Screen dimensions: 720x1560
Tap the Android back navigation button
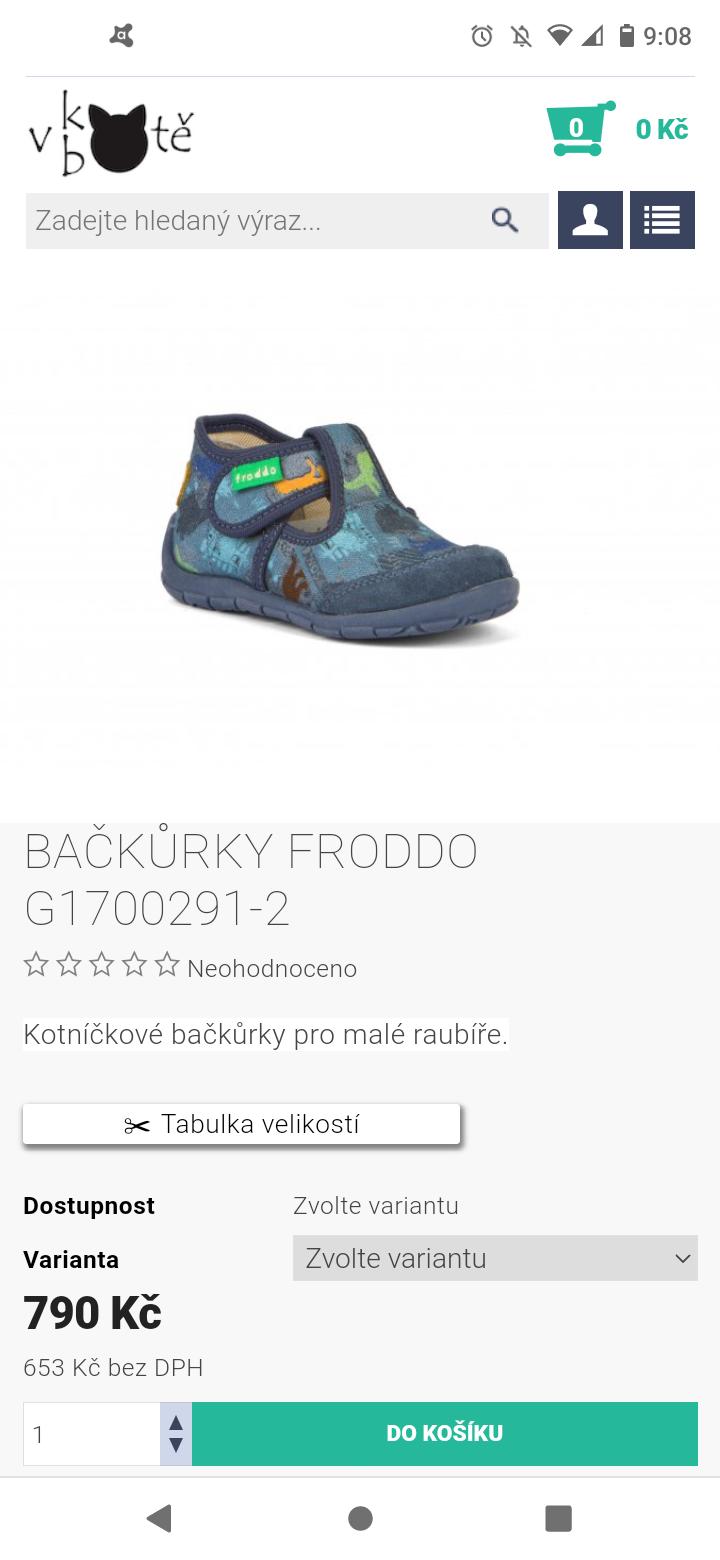[x=159, y=1518]
